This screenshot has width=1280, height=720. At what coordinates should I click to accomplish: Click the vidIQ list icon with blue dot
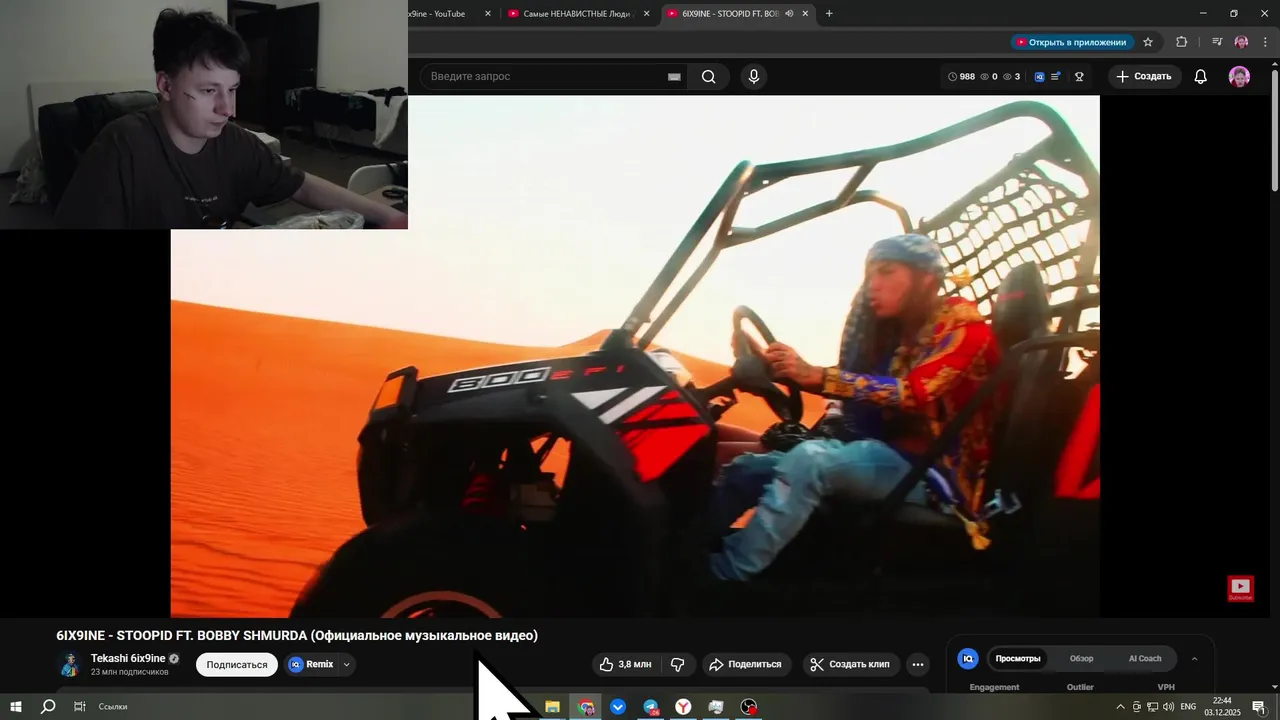pyautogui.click(x=1057, y=77)
